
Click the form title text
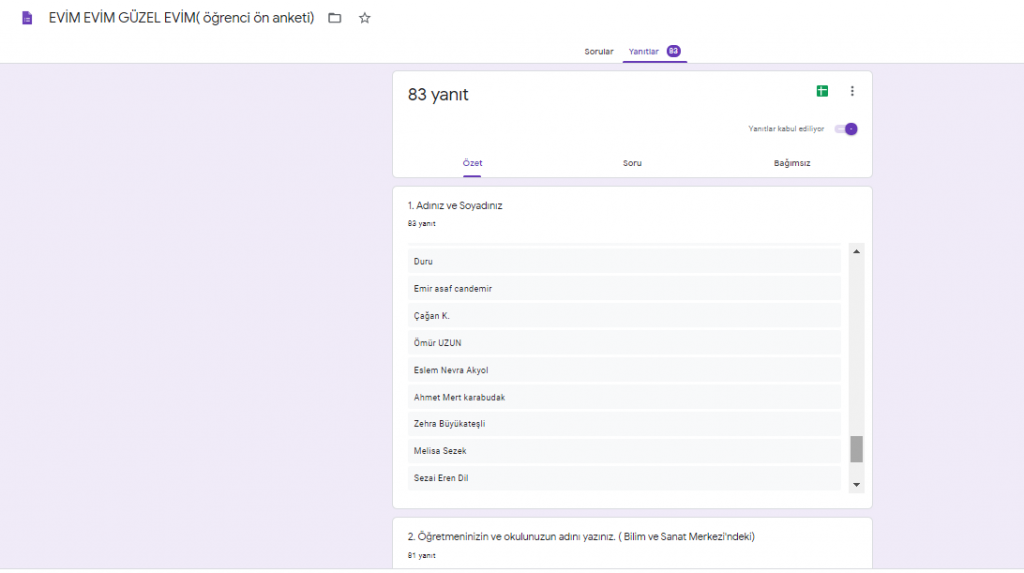[x=181, y=18]
